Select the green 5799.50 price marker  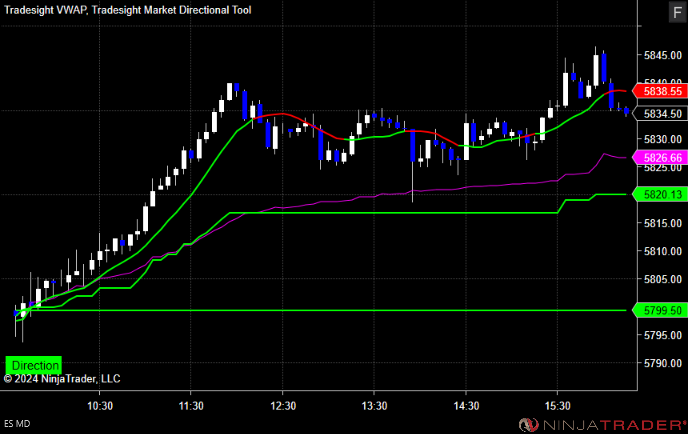[660, 311]
